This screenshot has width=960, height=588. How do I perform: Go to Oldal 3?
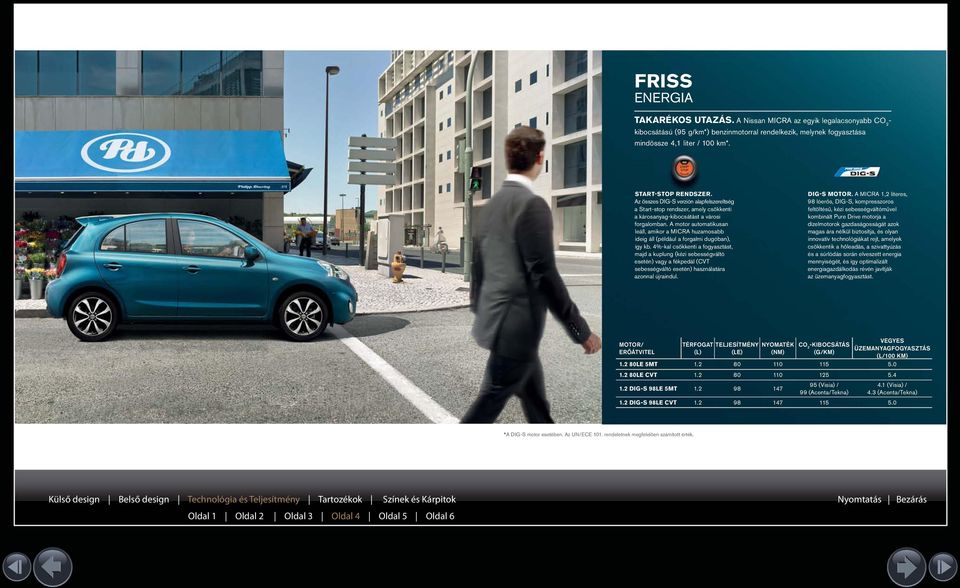(x=298, y=516)
